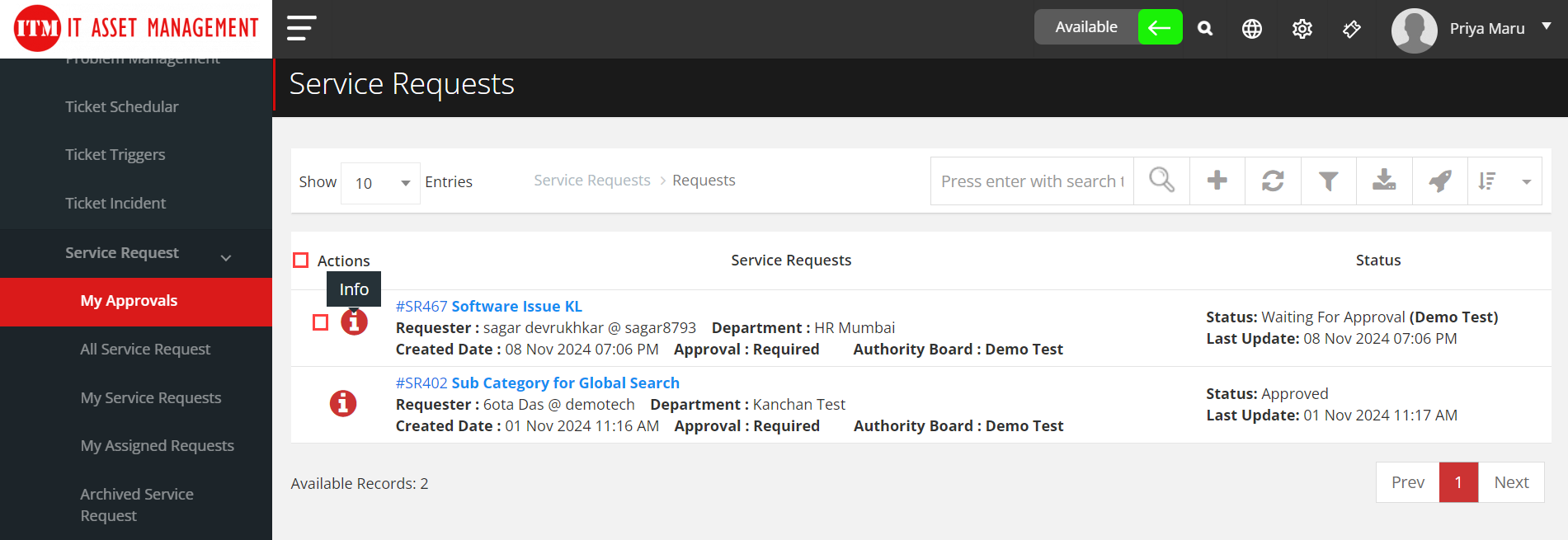1568x540 pixels.
Task: Open the search icon in top header
Action: tap(1204, 29)
